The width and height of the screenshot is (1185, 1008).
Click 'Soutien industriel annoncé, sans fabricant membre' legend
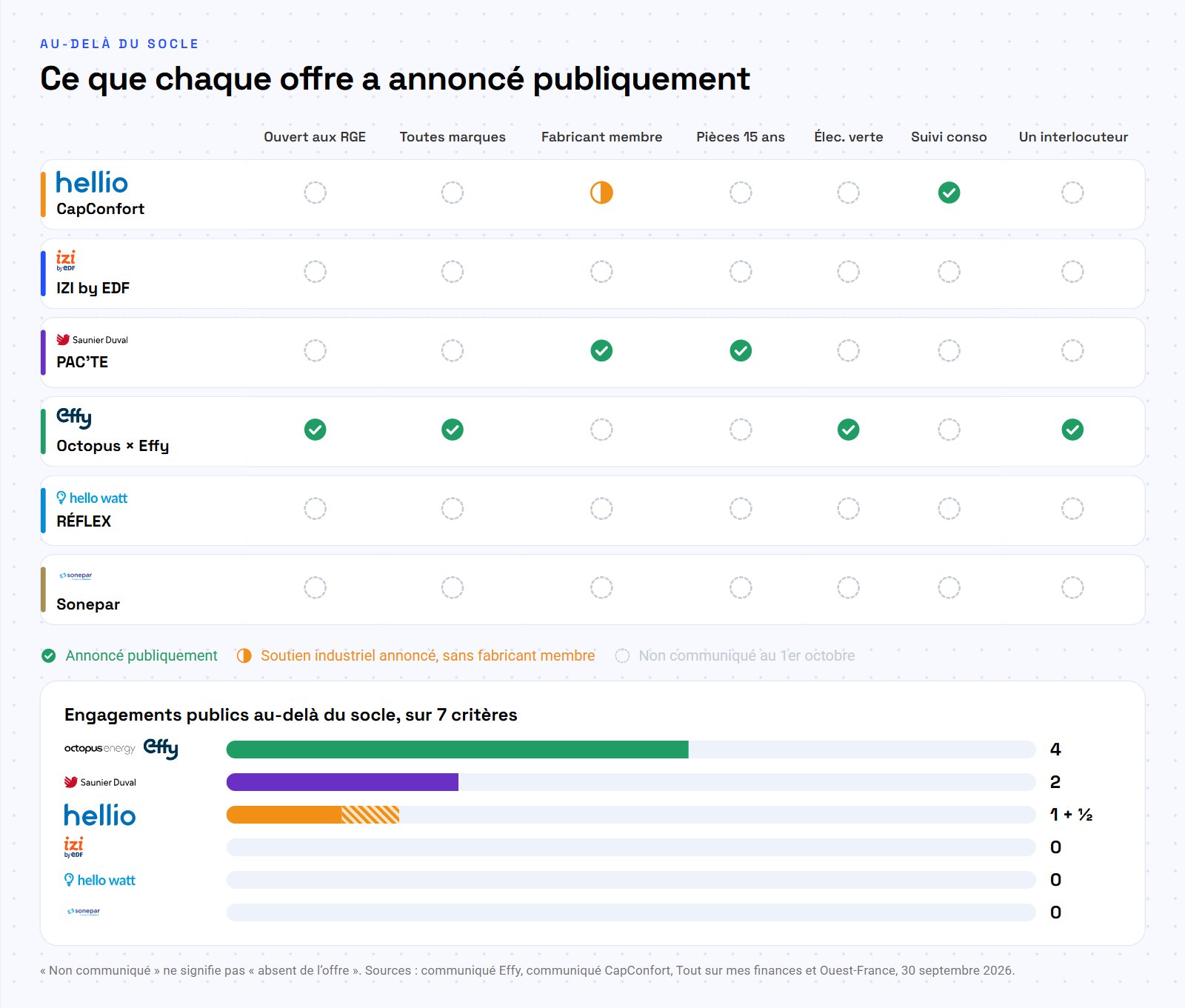[427, 655]
